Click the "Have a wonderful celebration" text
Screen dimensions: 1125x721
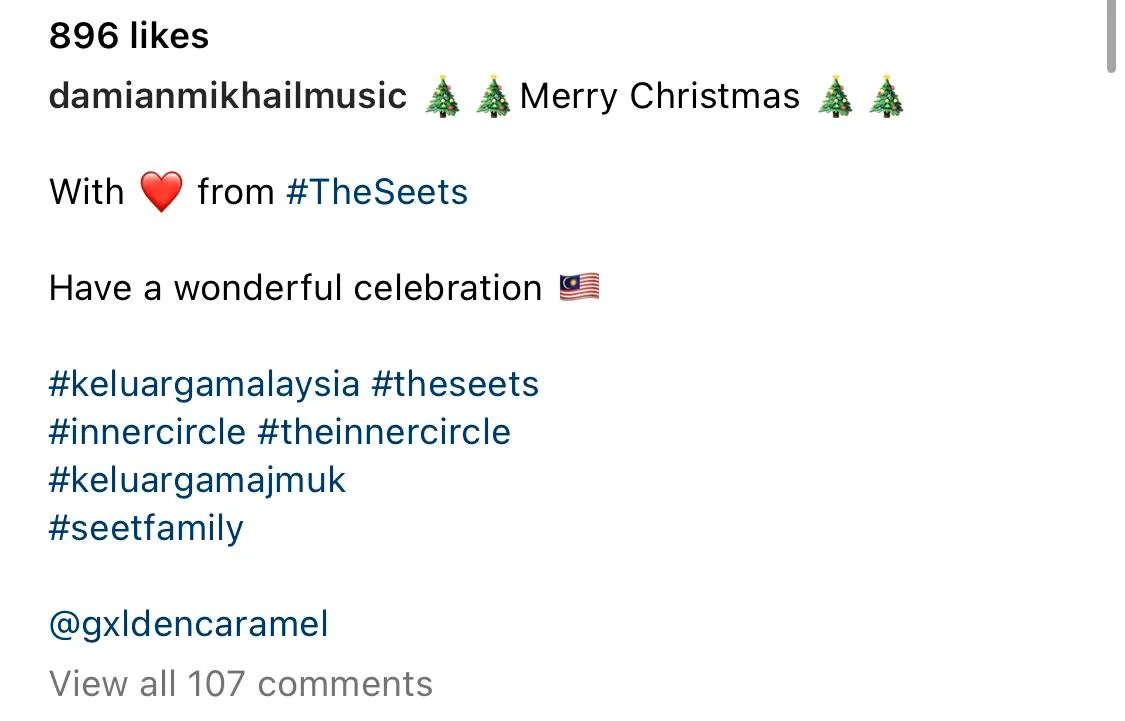(296, 288)
